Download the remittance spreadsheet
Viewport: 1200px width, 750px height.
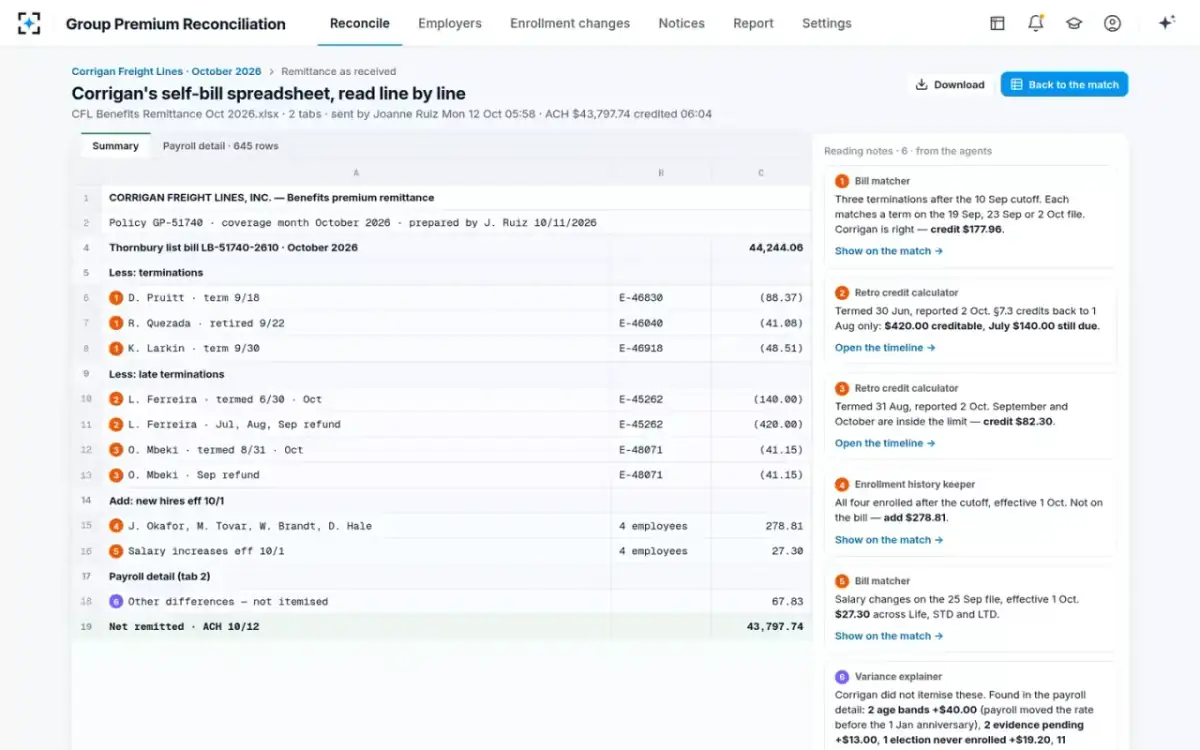pyautogui.click(x=950, y=85)
